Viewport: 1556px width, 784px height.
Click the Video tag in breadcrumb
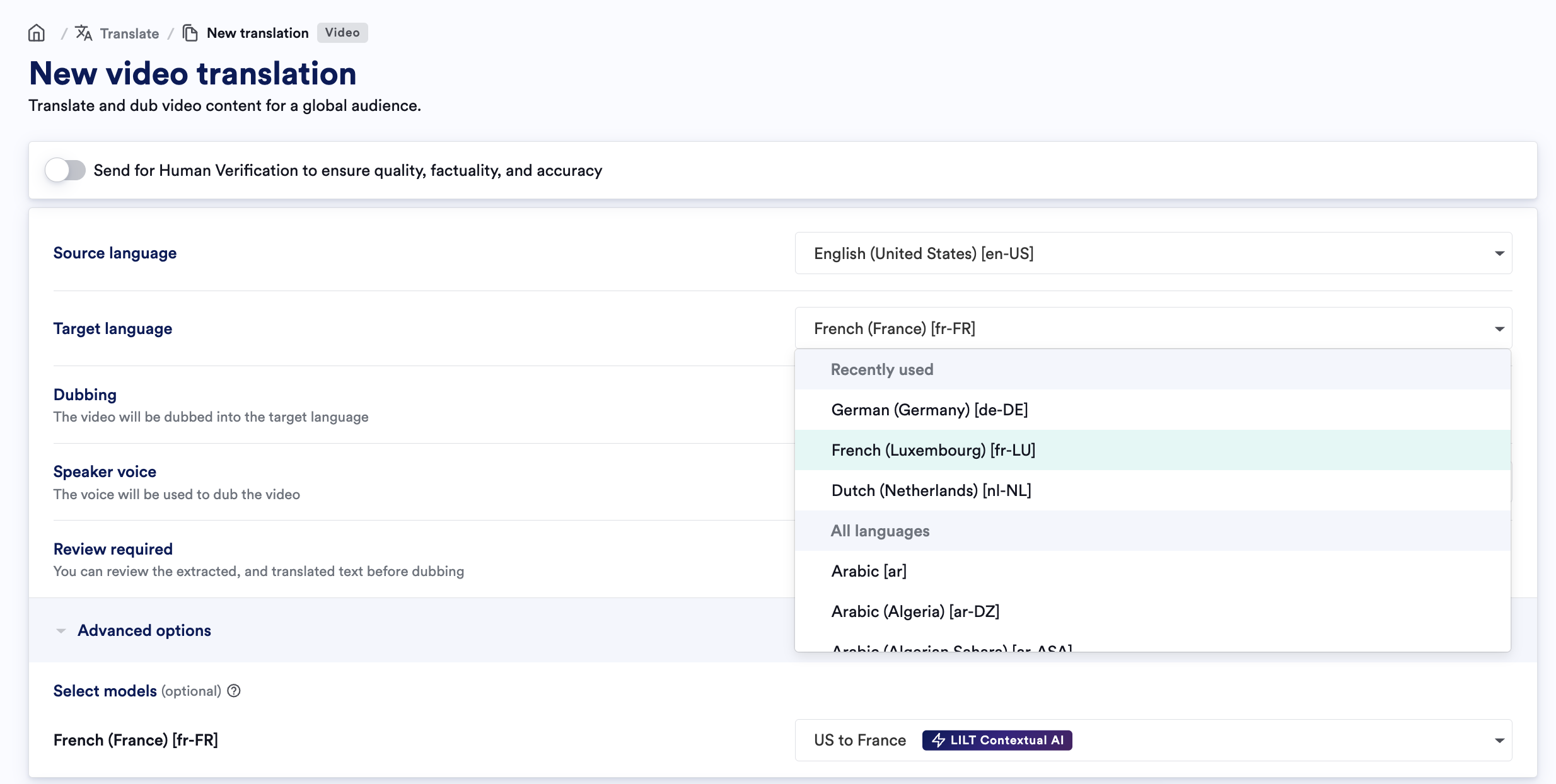[342, 33]
